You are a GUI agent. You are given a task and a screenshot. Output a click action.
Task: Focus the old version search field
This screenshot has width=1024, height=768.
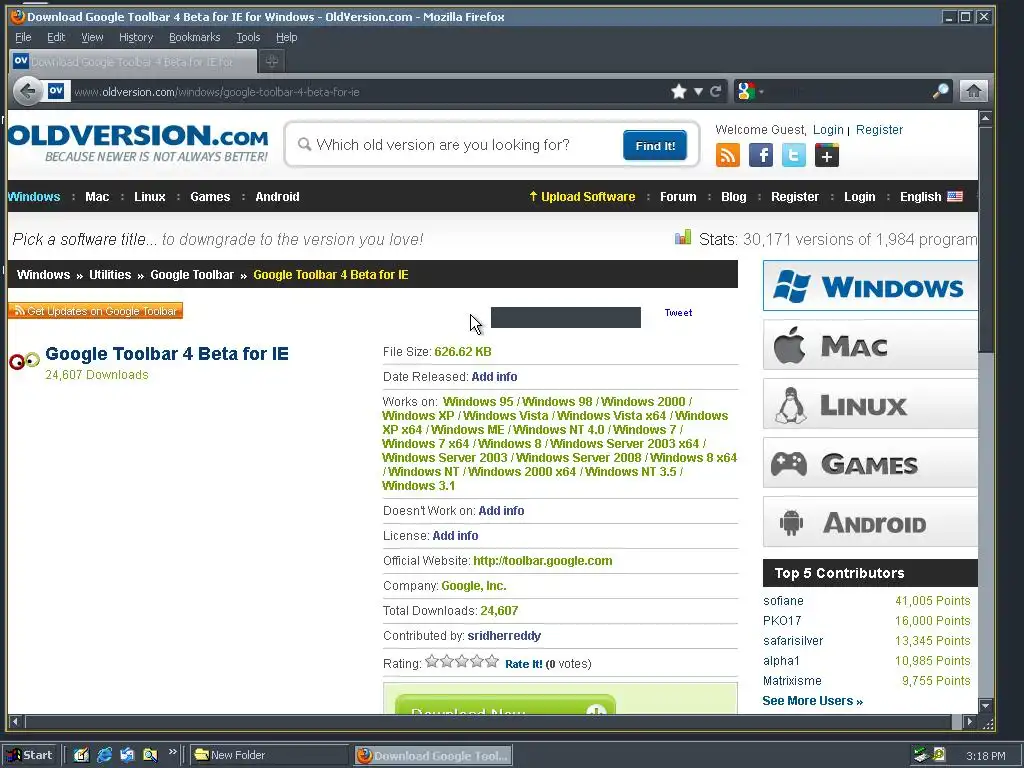[x=457, y=145]
